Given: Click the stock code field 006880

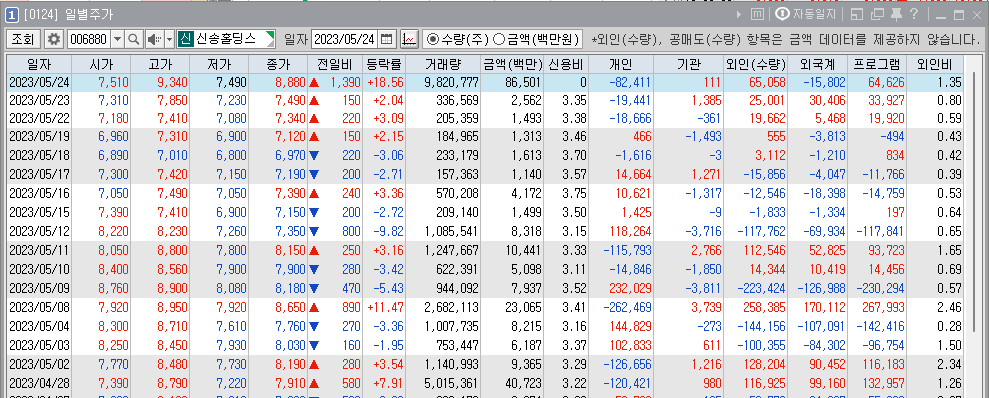Looking at the screenshot, I should pos(88,39).
